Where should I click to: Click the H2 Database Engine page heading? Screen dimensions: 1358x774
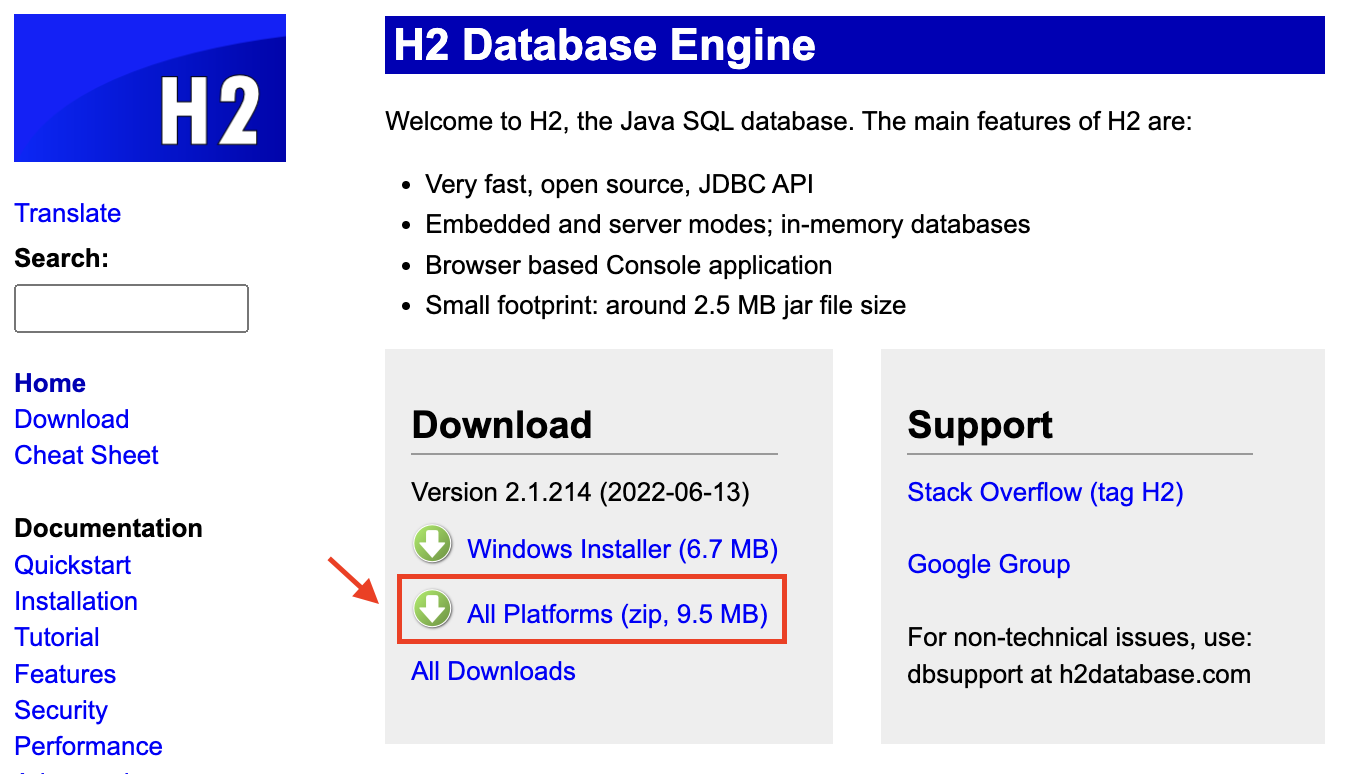click(602, 44)
